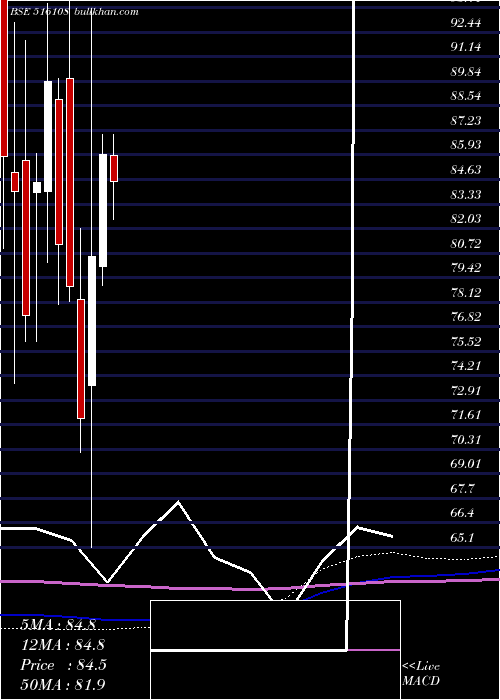Click the 82.03 price axis label

tap(466, 219)
